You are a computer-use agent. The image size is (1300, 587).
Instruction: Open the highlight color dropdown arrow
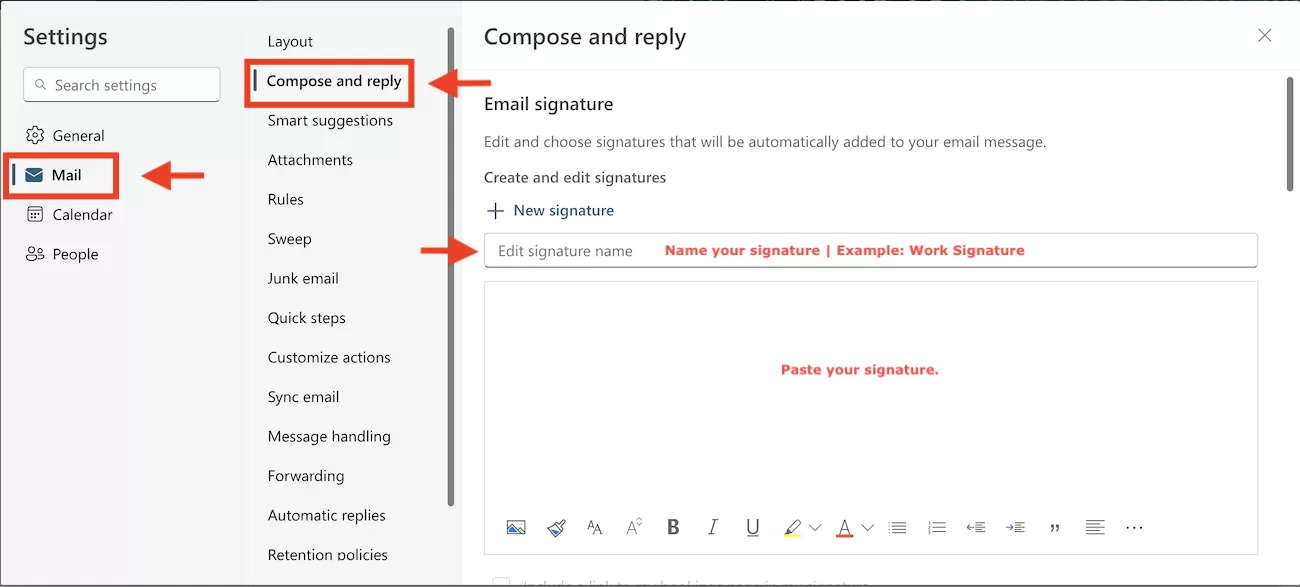click(815, 528)
